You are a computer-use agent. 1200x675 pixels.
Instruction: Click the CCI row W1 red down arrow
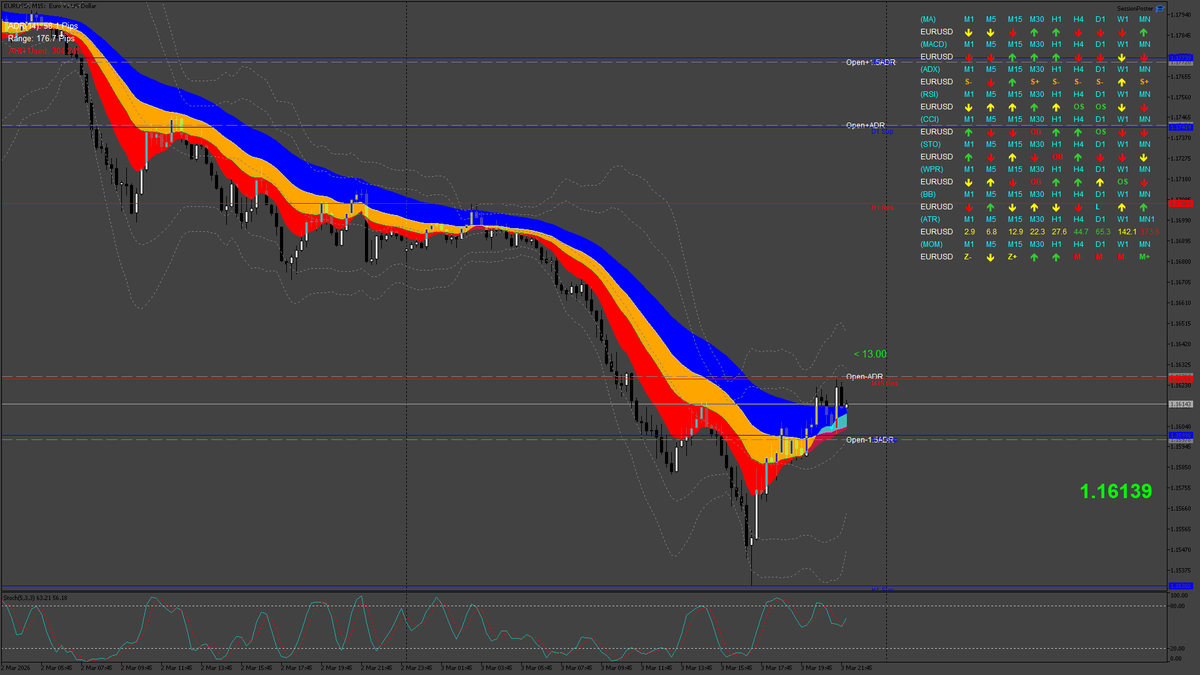[1122, 132]
